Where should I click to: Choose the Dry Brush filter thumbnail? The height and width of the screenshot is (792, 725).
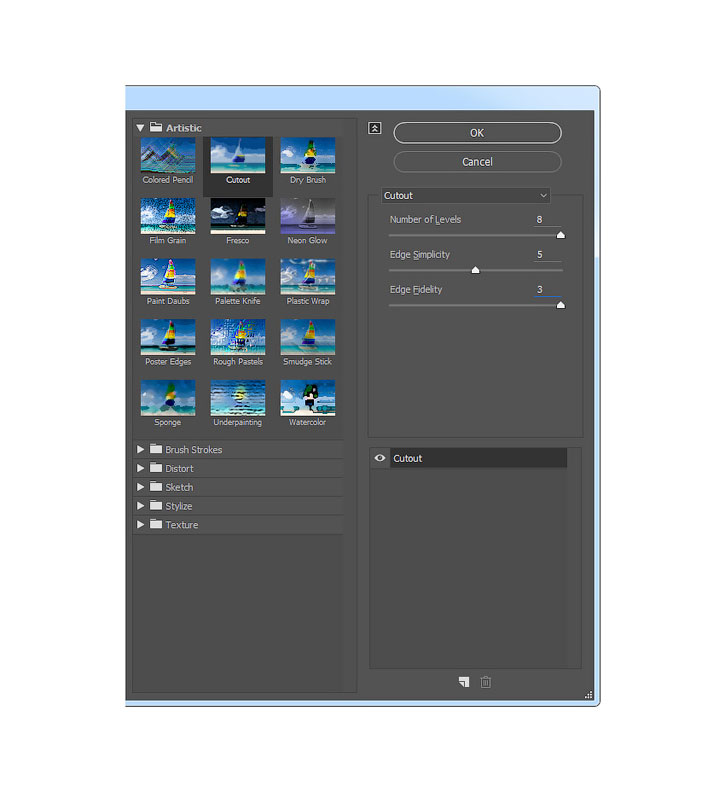pos(308,156)
